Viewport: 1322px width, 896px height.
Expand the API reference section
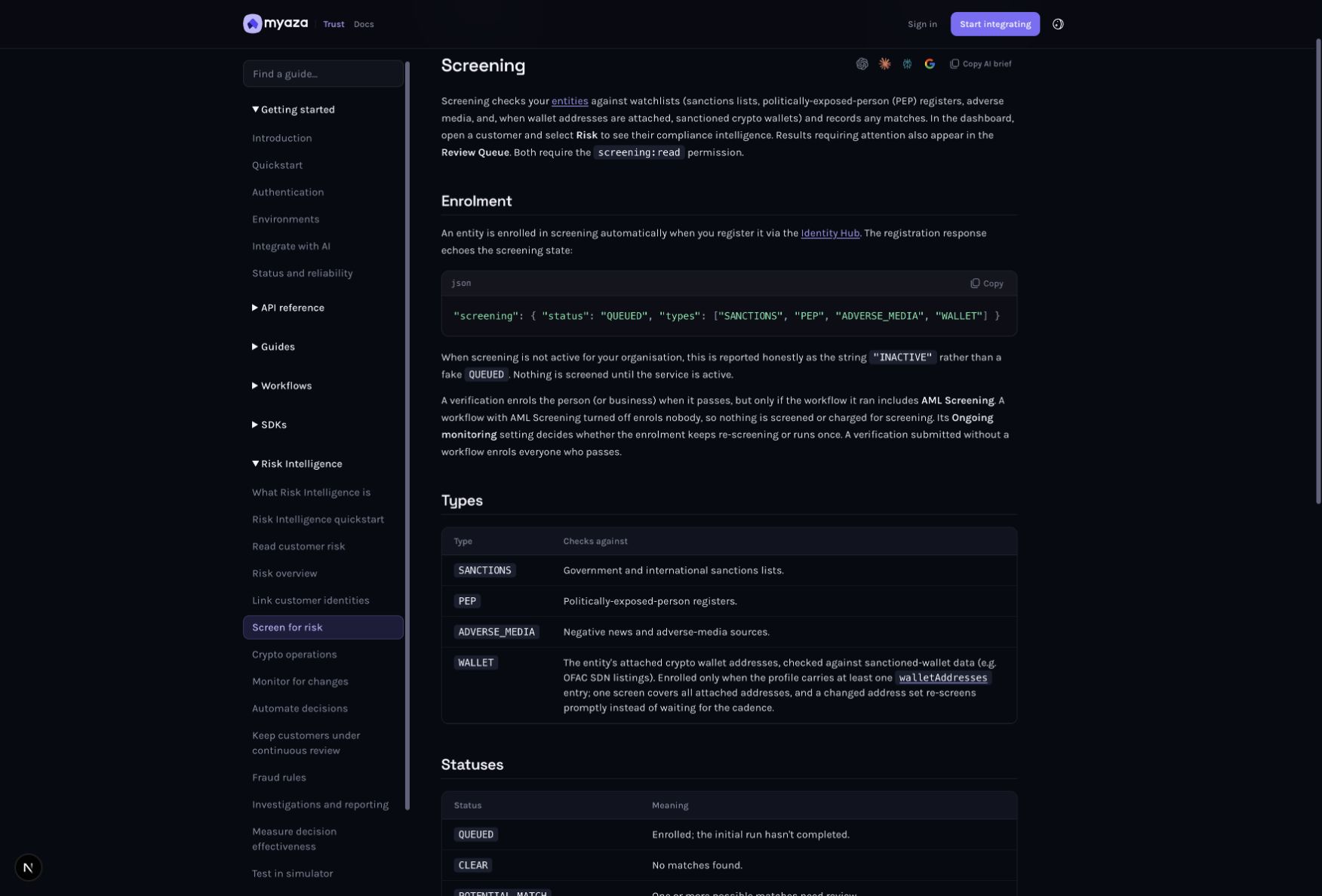288,308
